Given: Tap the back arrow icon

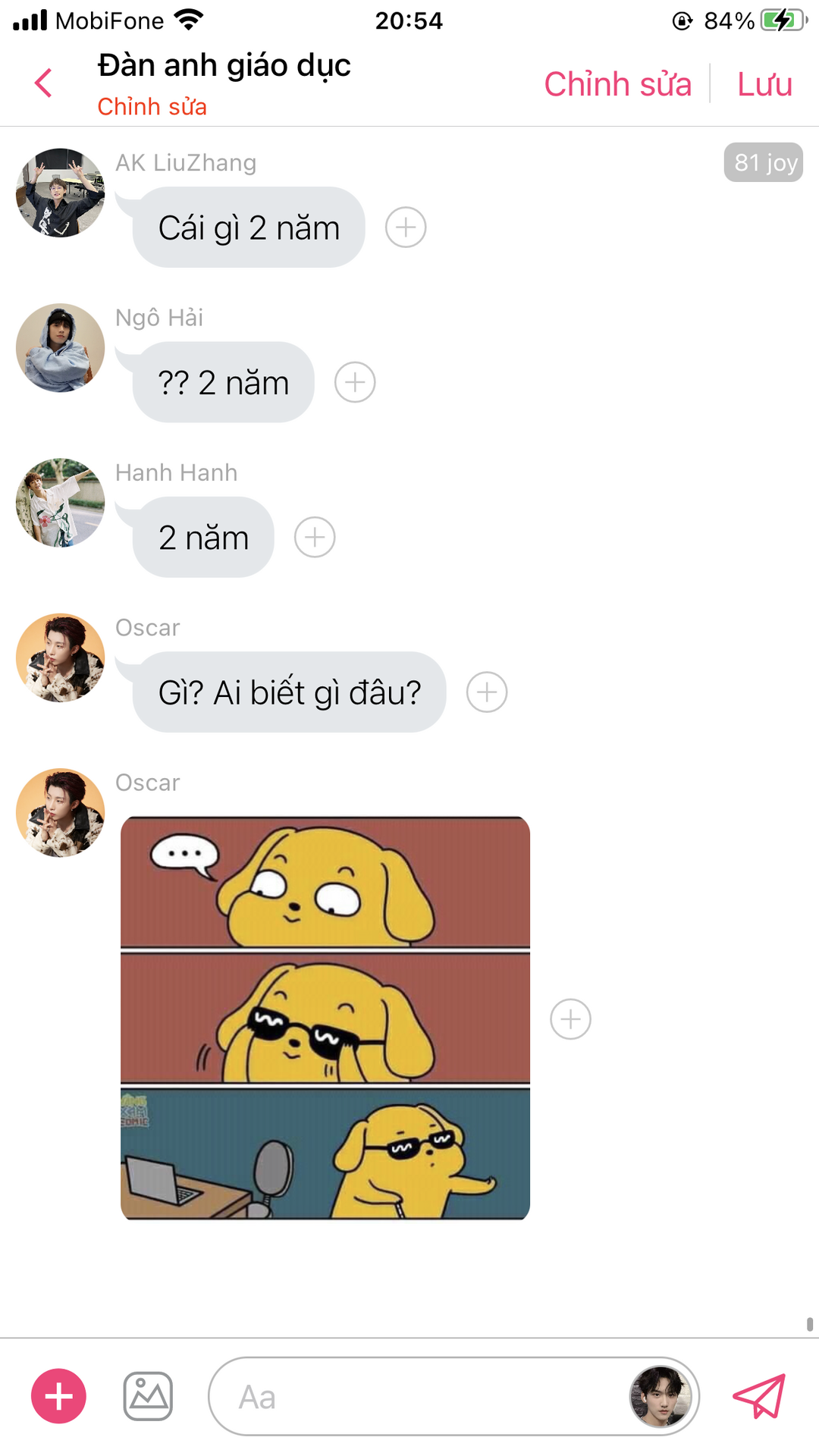Looking at the screenshot, I should (43, 83).
